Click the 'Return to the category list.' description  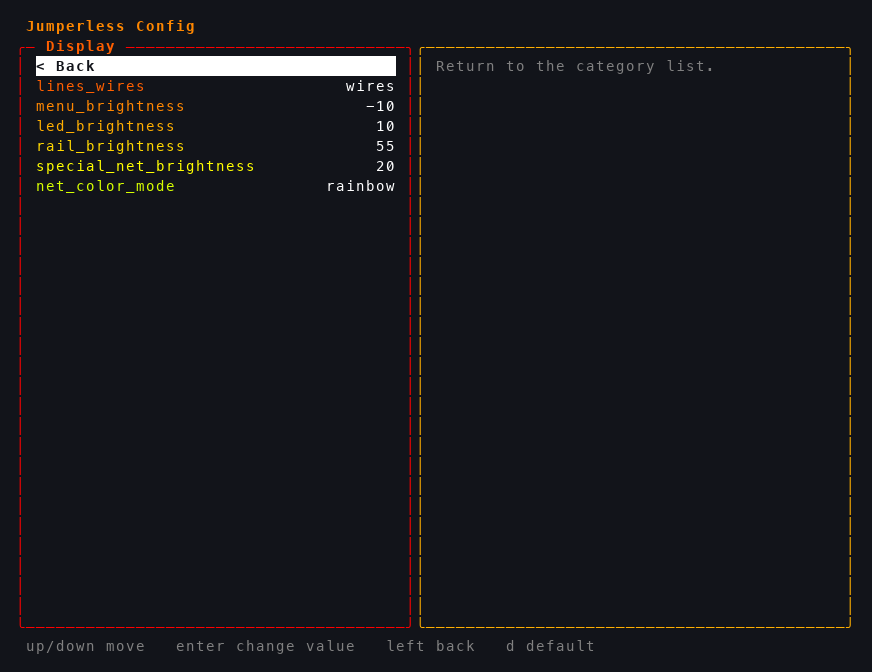[574, 67]
